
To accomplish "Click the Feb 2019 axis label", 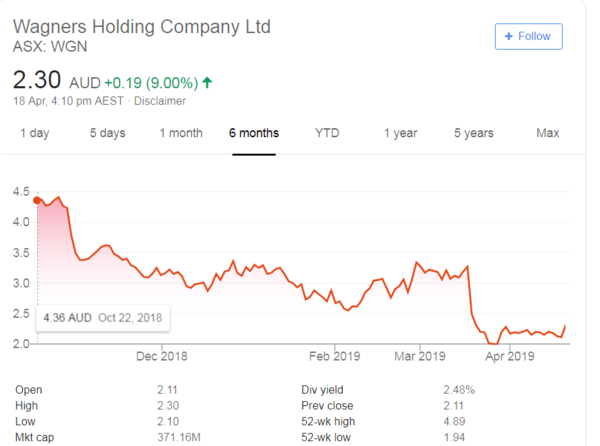I will [333, 355].
